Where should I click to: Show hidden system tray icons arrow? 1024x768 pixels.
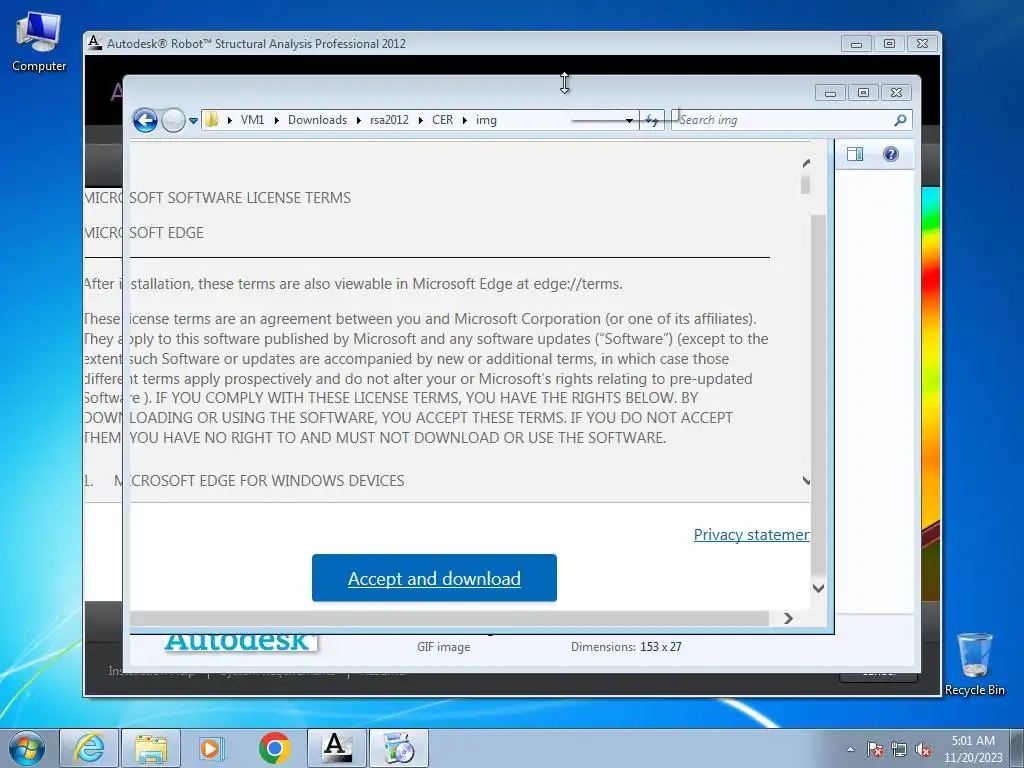850,749
